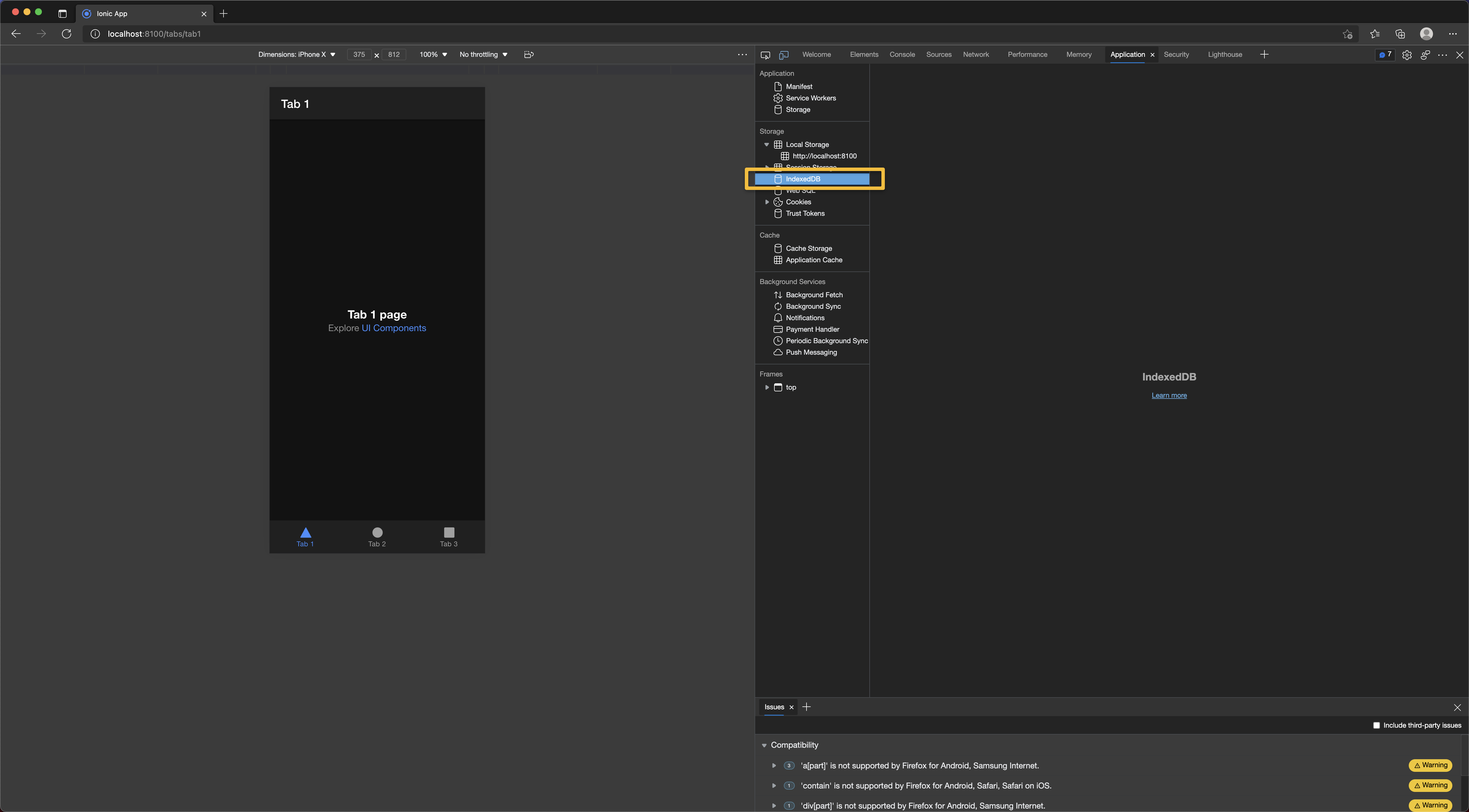Click the inspect element picker icon
The height and width of the screenshot is (812, 1469).
click(765, 55)
